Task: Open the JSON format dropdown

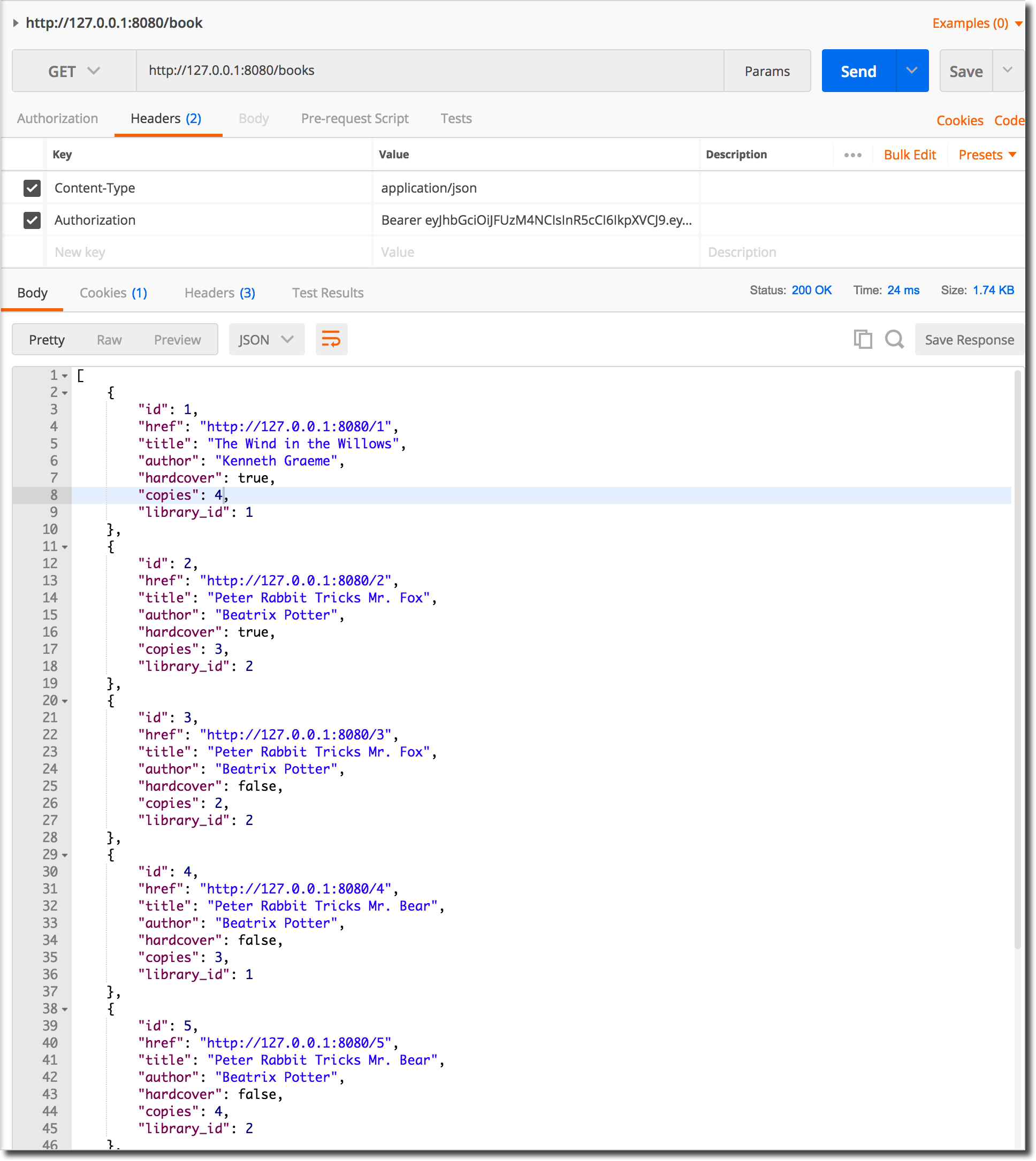Action: pyautogui.click(x=266, y=339)
